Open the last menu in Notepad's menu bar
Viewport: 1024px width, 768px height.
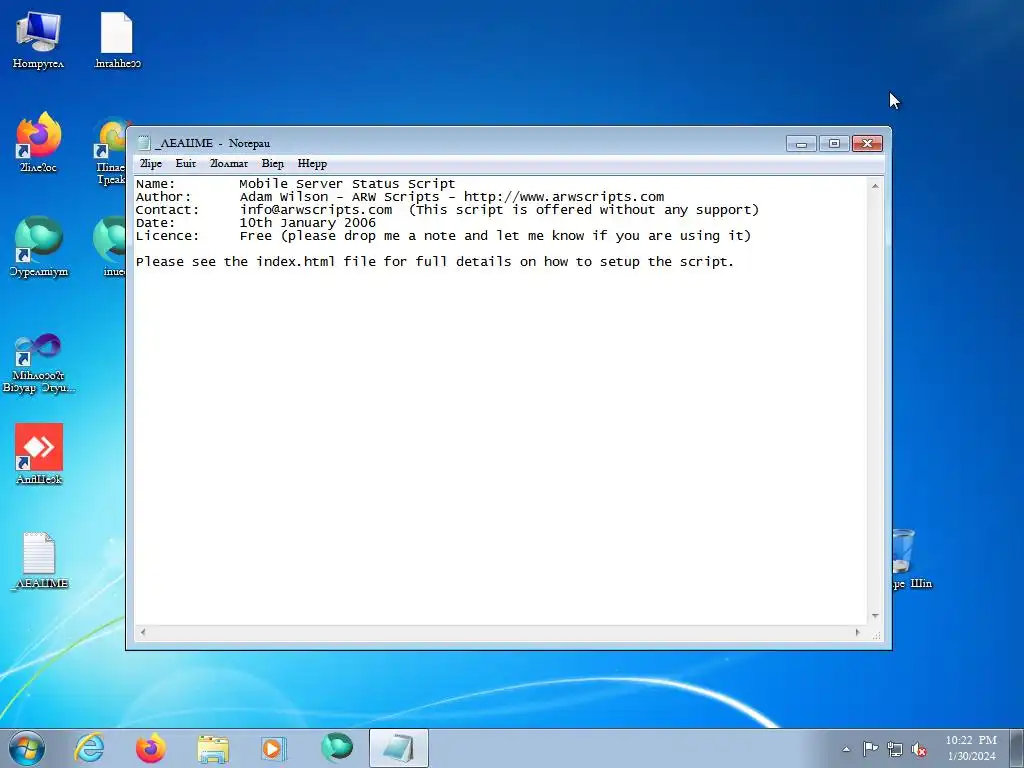tap(312, 163)
